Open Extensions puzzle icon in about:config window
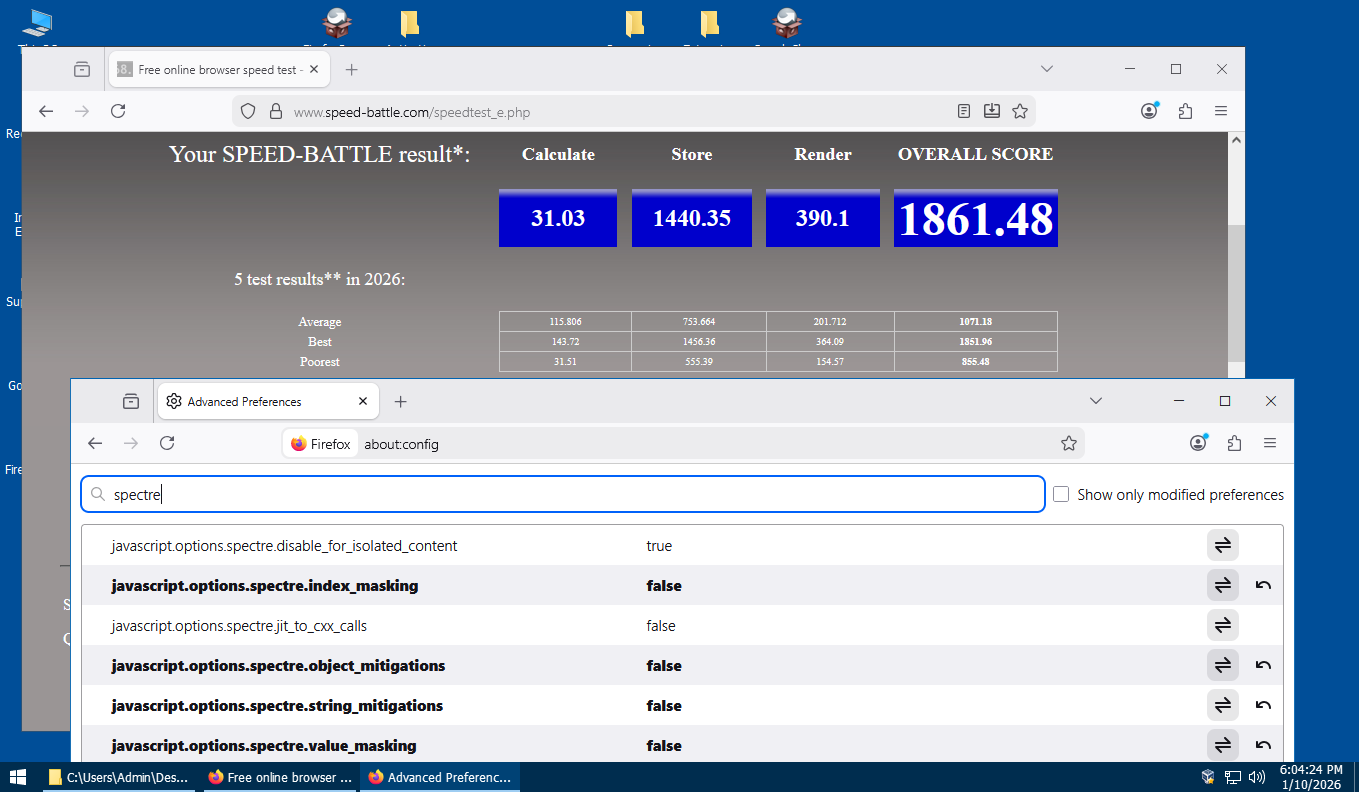The width and height of the screenshot is (1359, 792). pyautogui.click(x=1234, y=443)
